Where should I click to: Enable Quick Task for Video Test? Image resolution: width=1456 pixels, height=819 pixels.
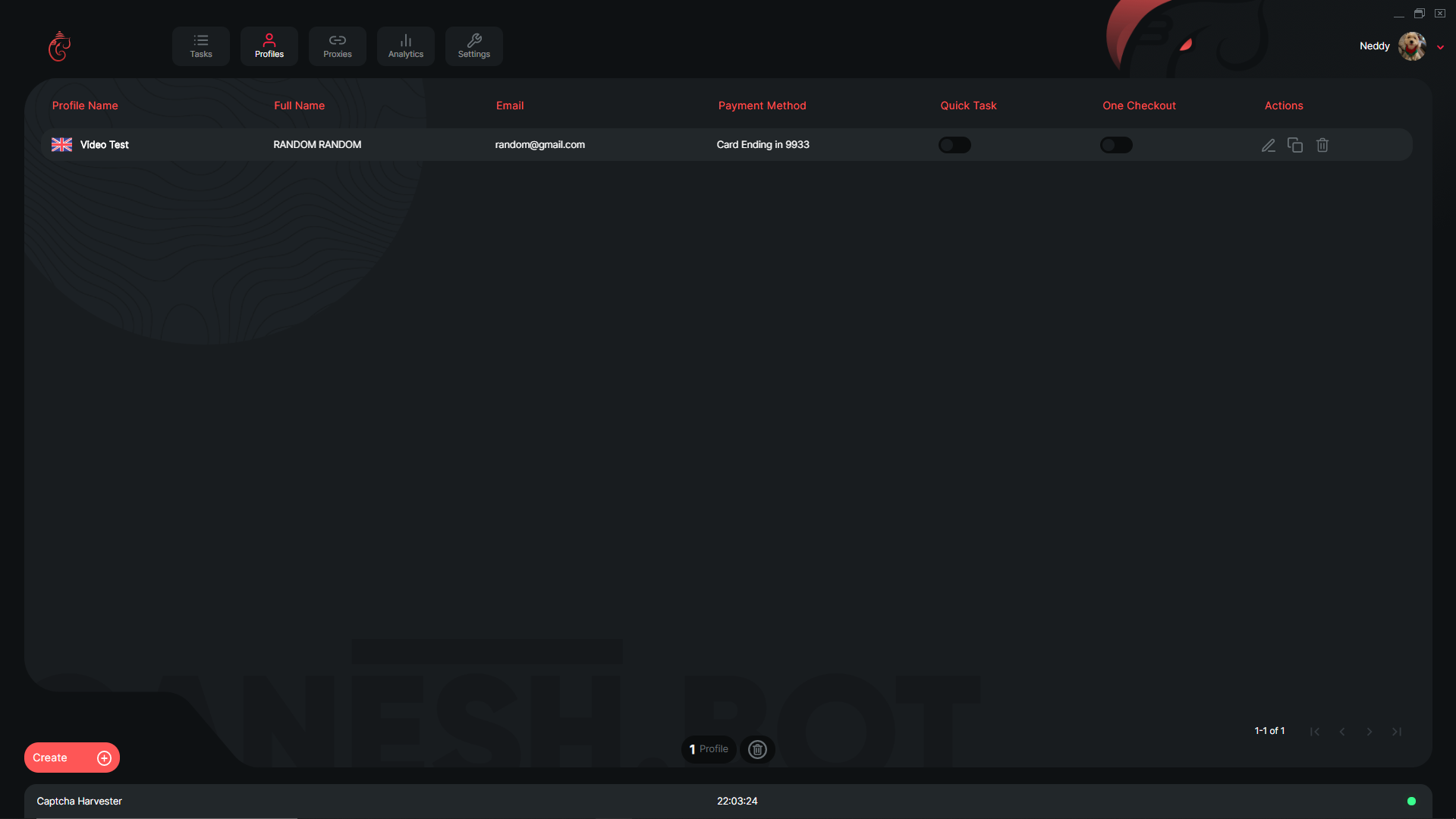tap(954, 145)
